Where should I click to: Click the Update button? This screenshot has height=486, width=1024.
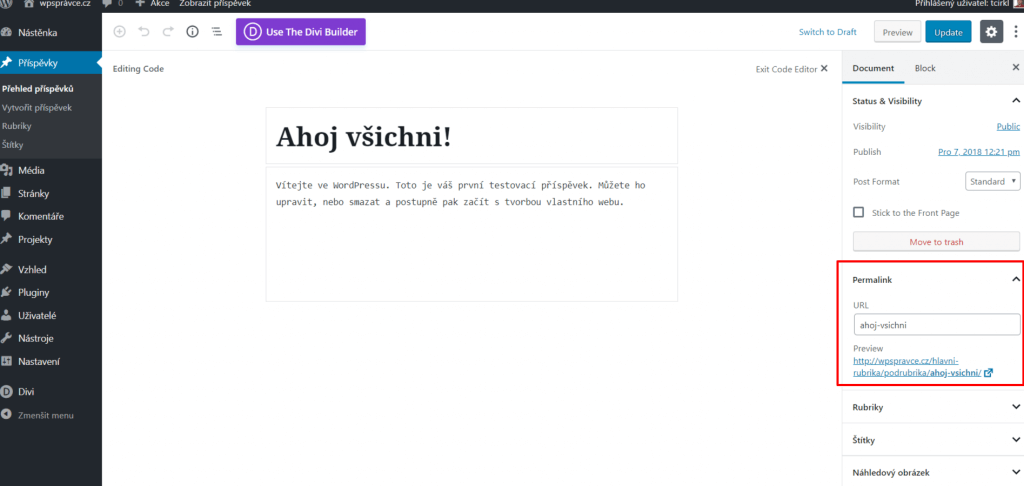pos(948,32)
